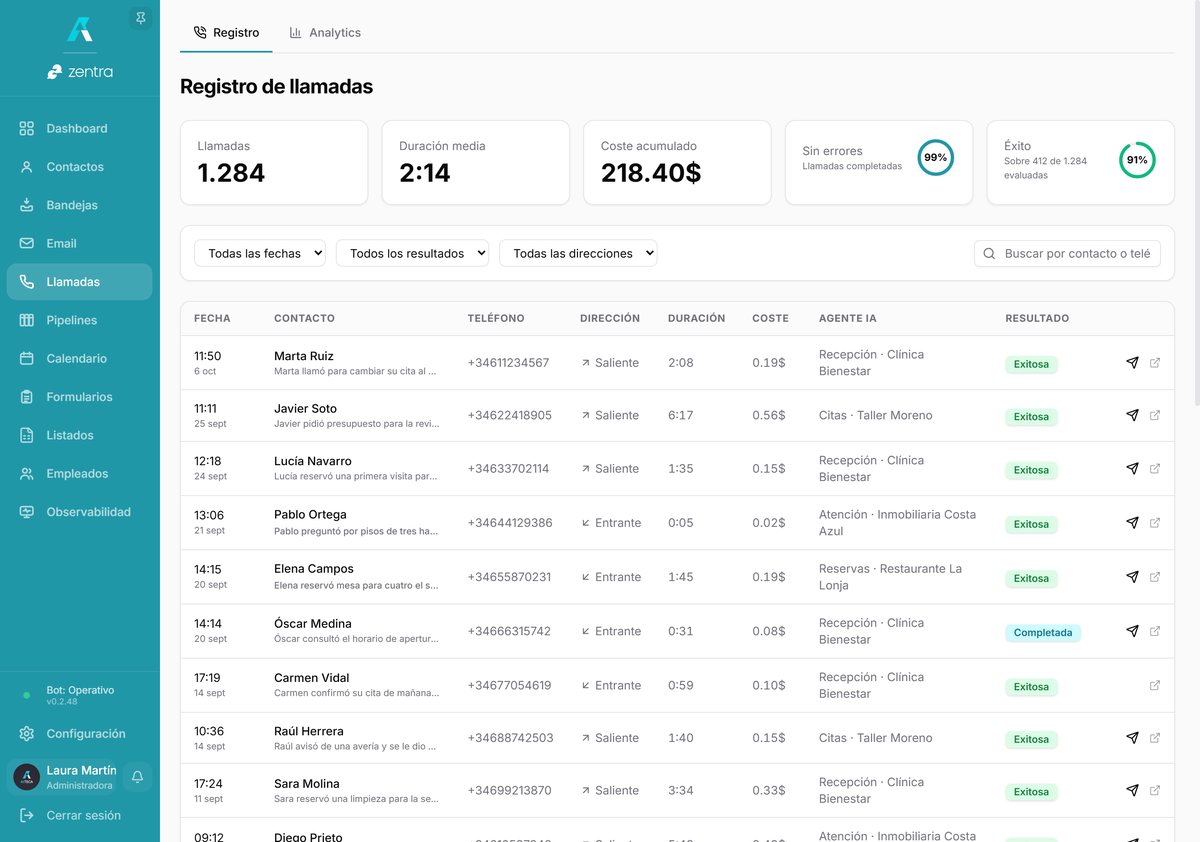Click the Calendario calendar icon
The height and width of the screenshot is (842, 1200).
tap(27, 358)
